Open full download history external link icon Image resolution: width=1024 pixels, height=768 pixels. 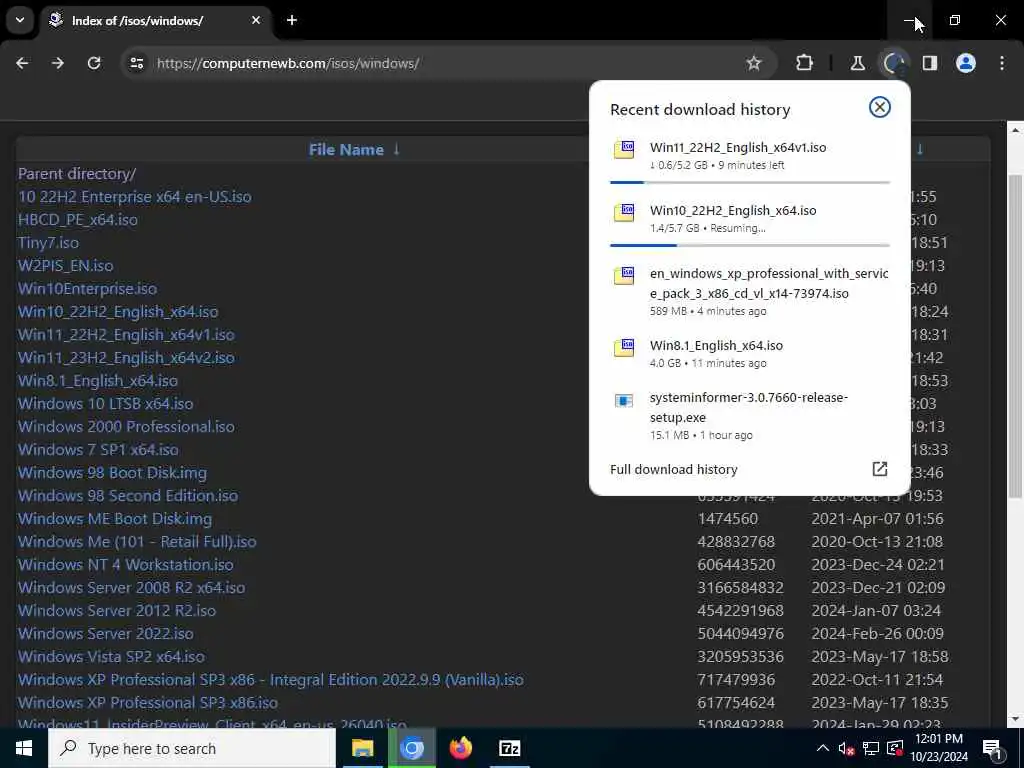click(880, 469)
